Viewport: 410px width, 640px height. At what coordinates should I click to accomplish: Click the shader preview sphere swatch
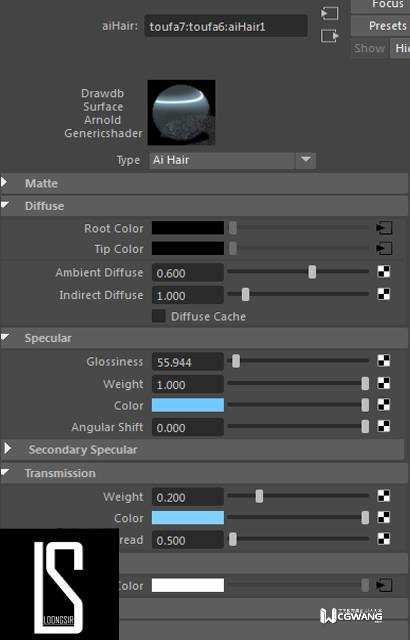coord(182,112)
